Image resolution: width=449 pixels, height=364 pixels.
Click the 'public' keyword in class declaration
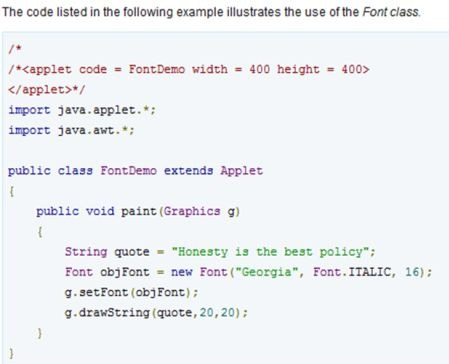[x=29, y=171]
